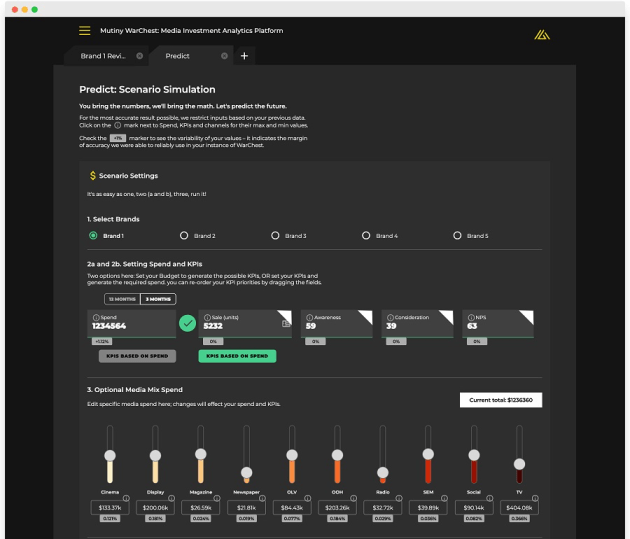This screenshot has height=539, width=630.
Task: Close the Brand 1 Revi... tab
Action: [x=139, y=56]
